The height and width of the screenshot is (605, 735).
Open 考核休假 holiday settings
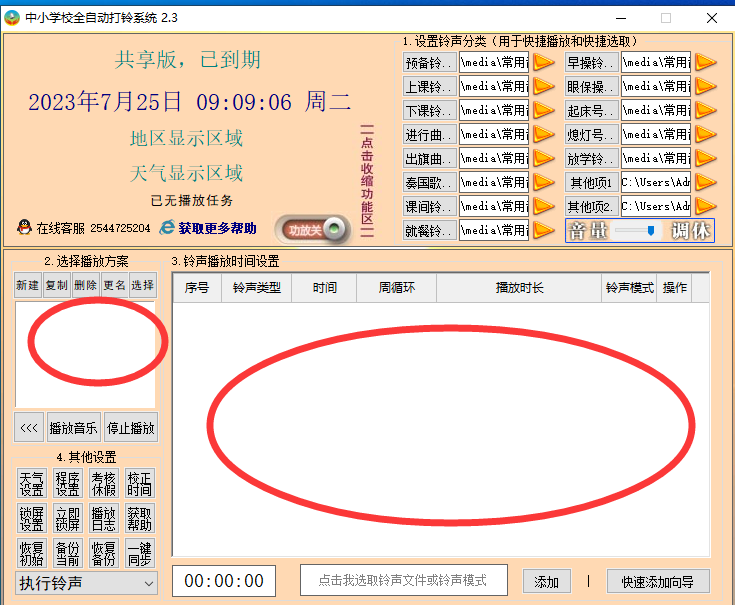(x=104, y=483)
